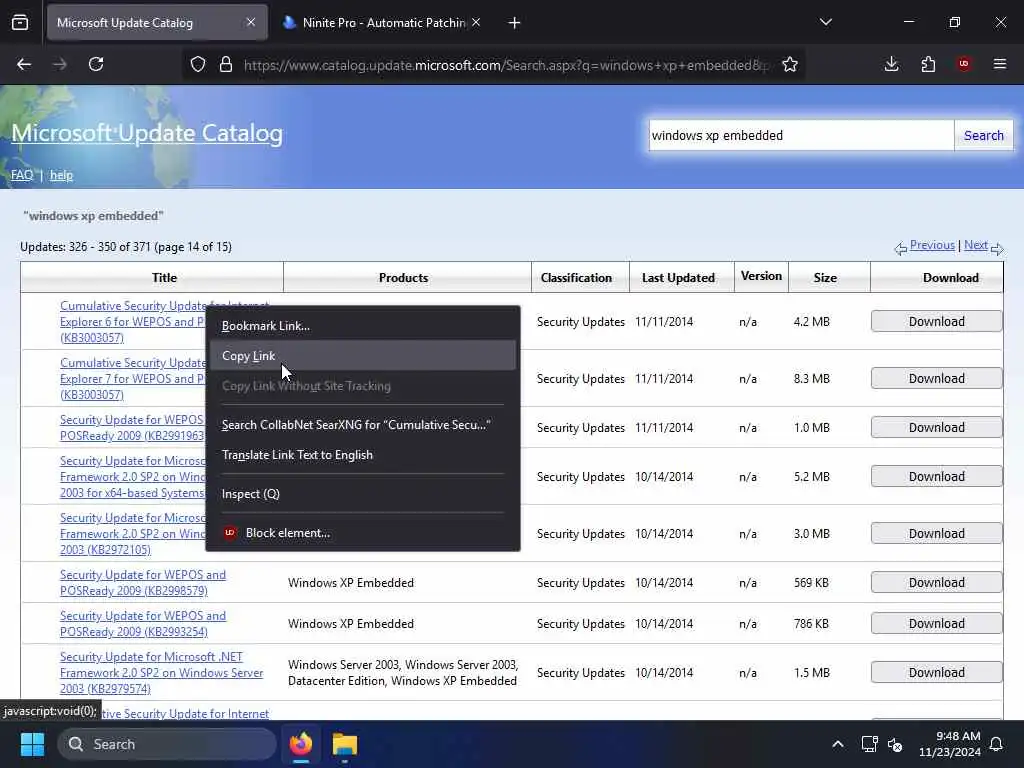The image size is (1024, 768).
Task: Go to the Previous results page
Action: pos(932,245)
